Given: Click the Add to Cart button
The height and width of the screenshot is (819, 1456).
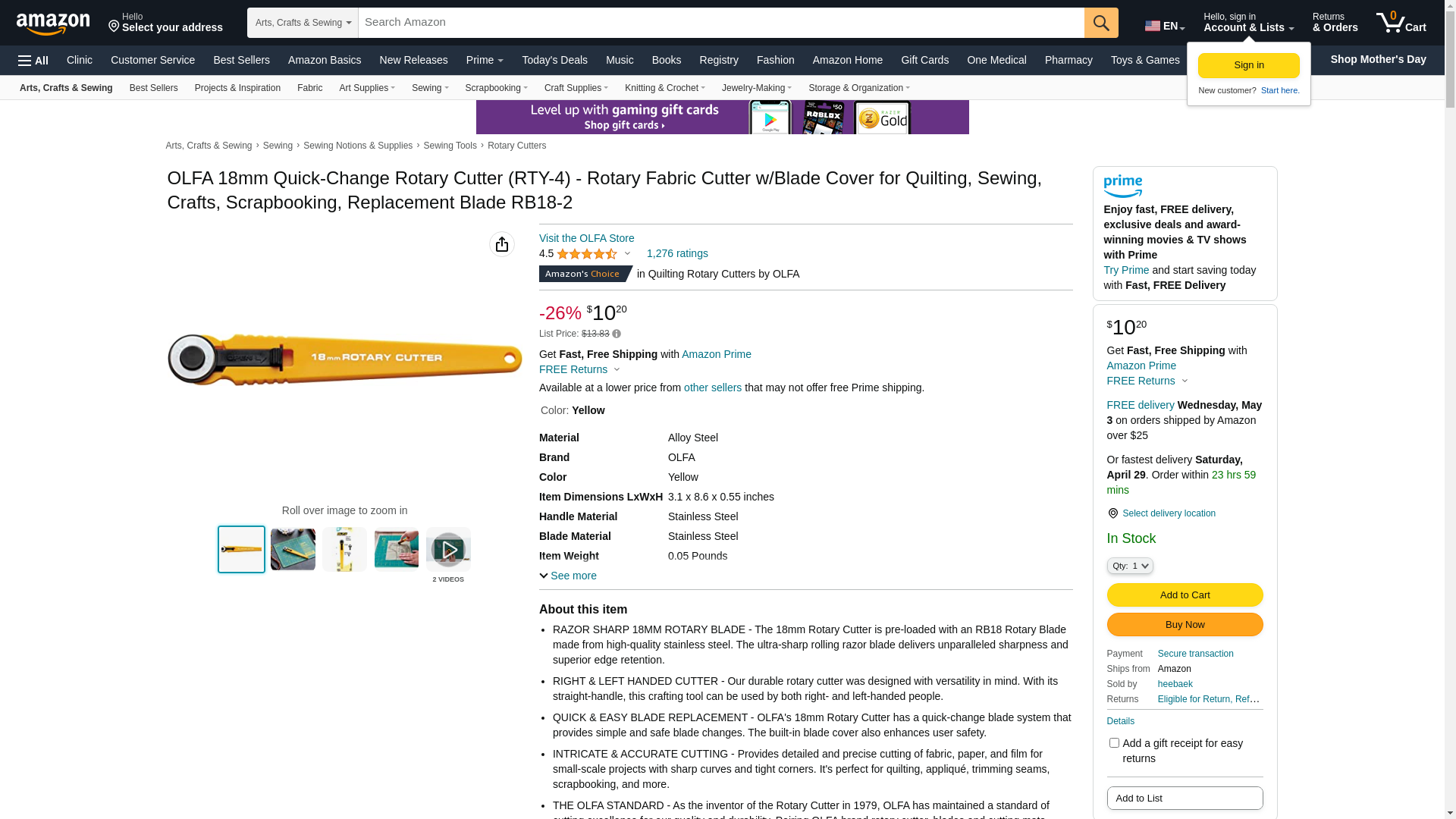Looking at the screenshot, I should click(x=1185, y=595).
